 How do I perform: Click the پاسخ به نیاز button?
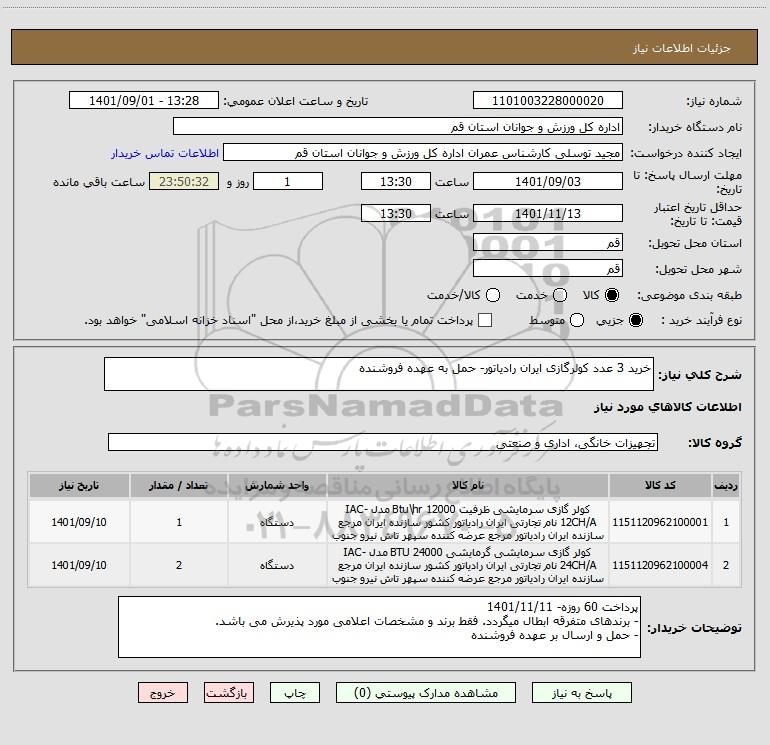point(582,693)
